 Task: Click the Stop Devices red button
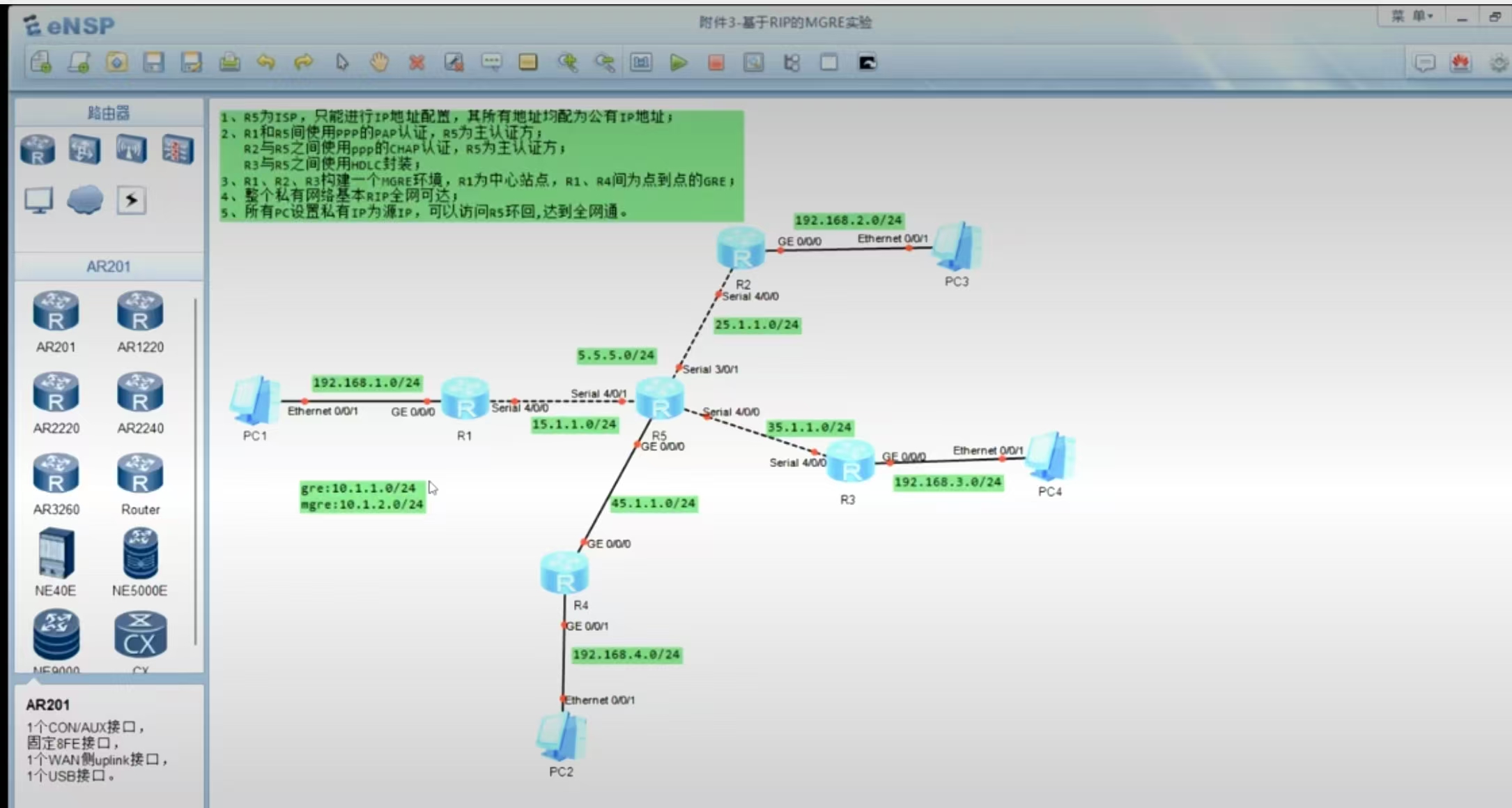[716, 63]
